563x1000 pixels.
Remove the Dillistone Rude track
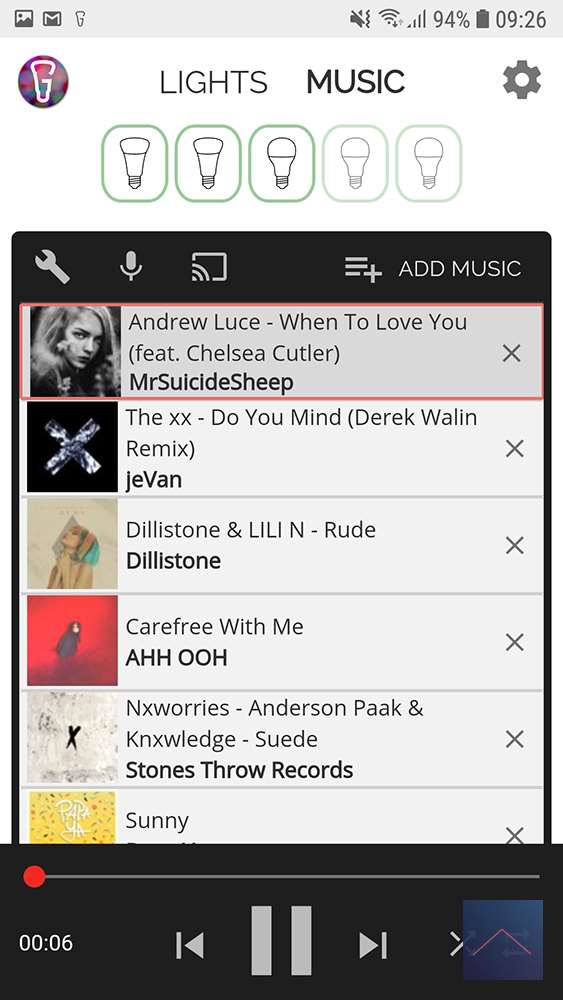tap(515, 545)
